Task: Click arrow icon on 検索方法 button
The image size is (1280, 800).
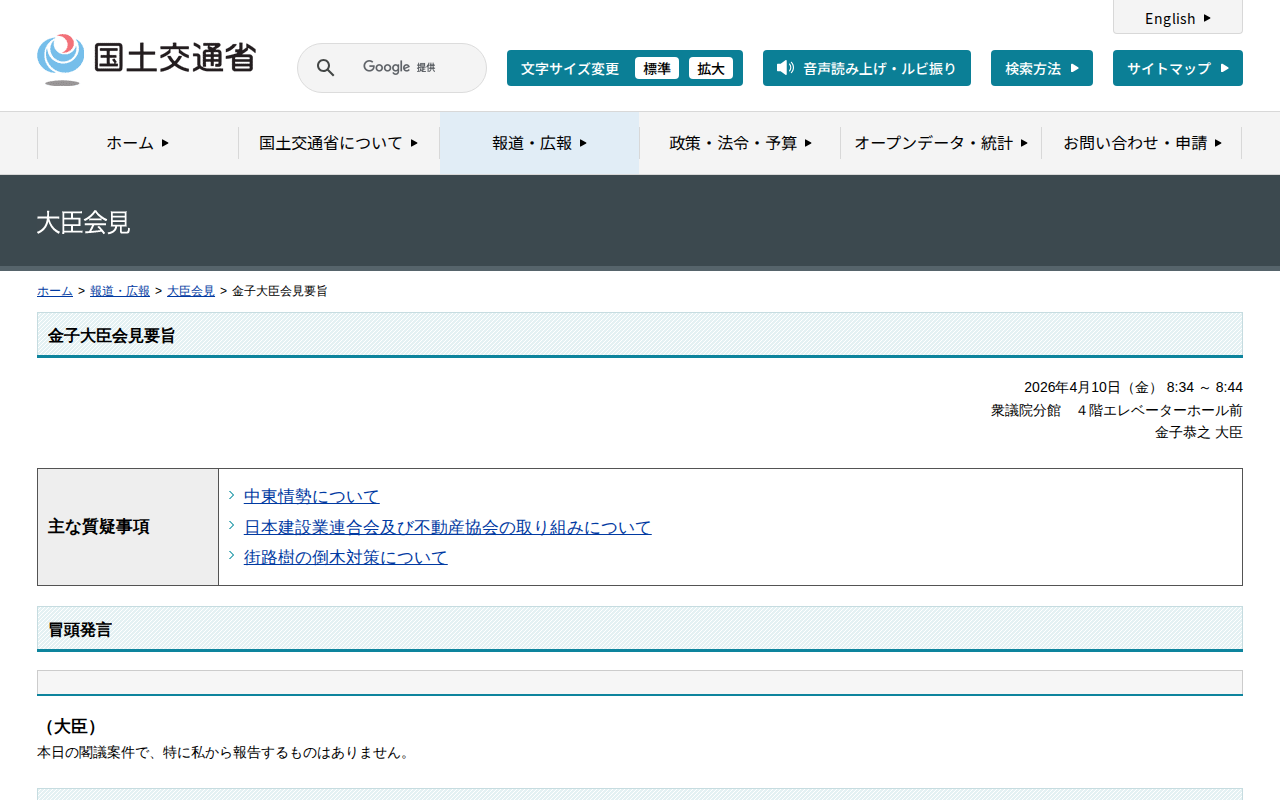Action: [x=1075, y=68]
